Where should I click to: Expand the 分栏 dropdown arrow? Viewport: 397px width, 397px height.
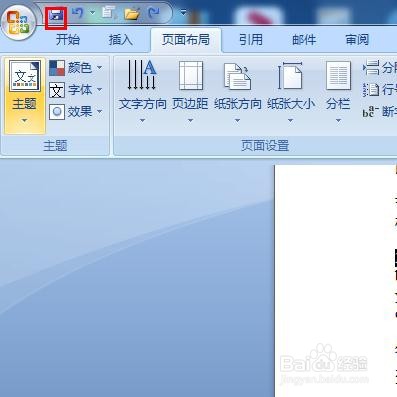pyautogui.click(x=338, y=120)
